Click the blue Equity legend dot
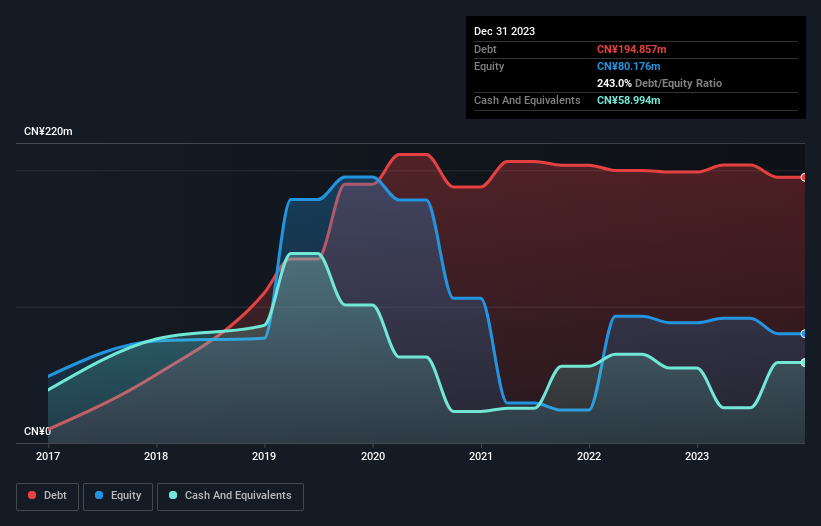821x526 pixels. 99,495
